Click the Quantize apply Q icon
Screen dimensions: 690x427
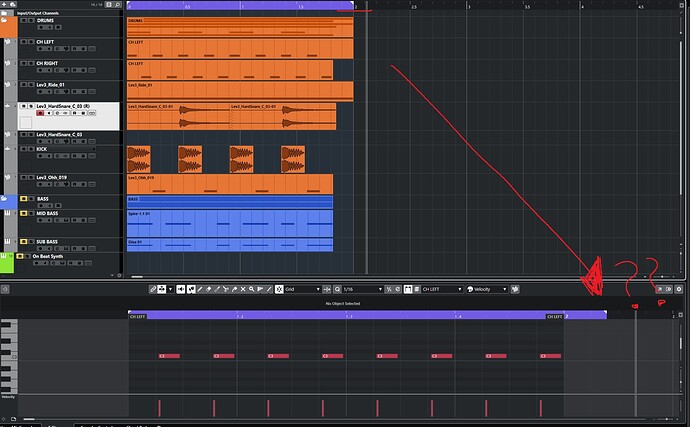(338, 289)
